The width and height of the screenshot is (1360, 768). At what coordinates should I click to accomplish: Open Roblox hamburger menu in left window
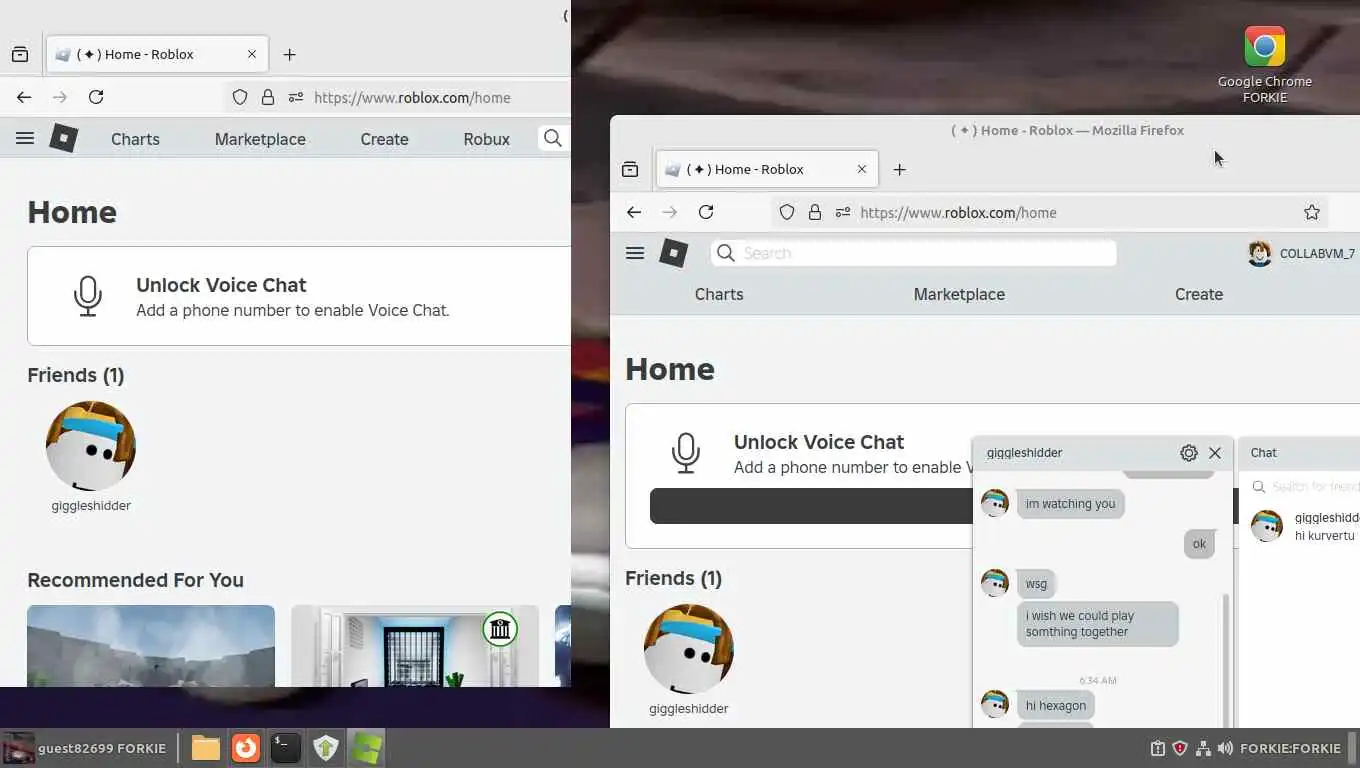[25, 139]
